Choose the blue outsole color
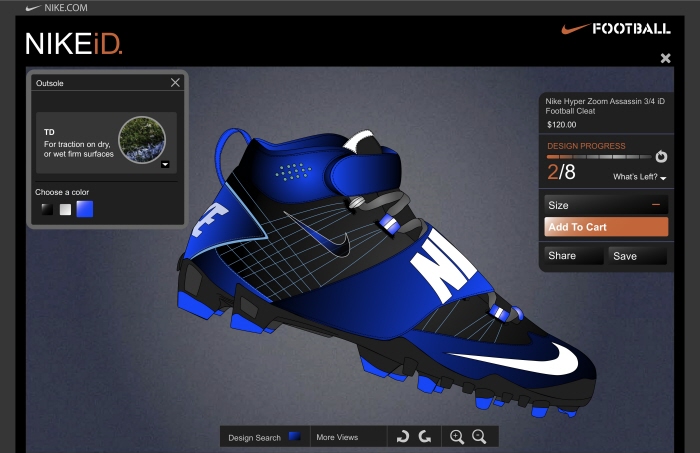700x453 pixels. [x=85, y=209]
